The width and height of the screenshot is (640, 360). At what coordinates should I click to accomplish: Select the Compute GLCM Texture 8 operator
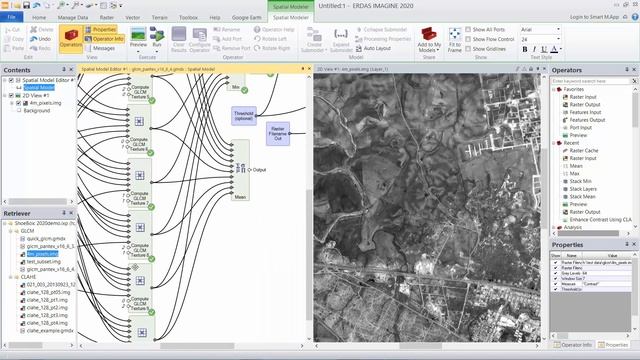[x=140, y=236]
